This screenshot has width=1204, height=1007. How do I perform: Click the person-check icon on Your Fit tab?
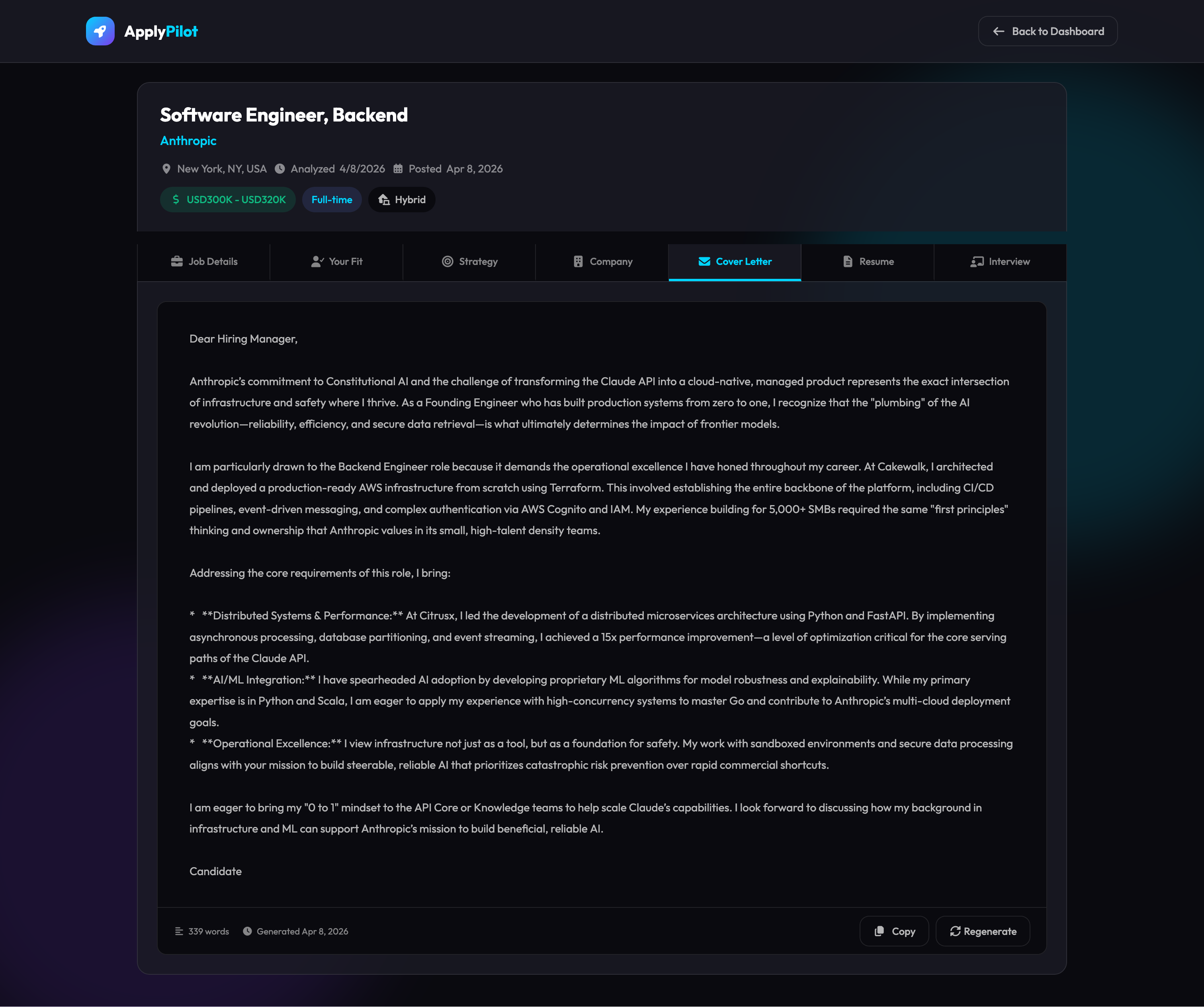318,261
